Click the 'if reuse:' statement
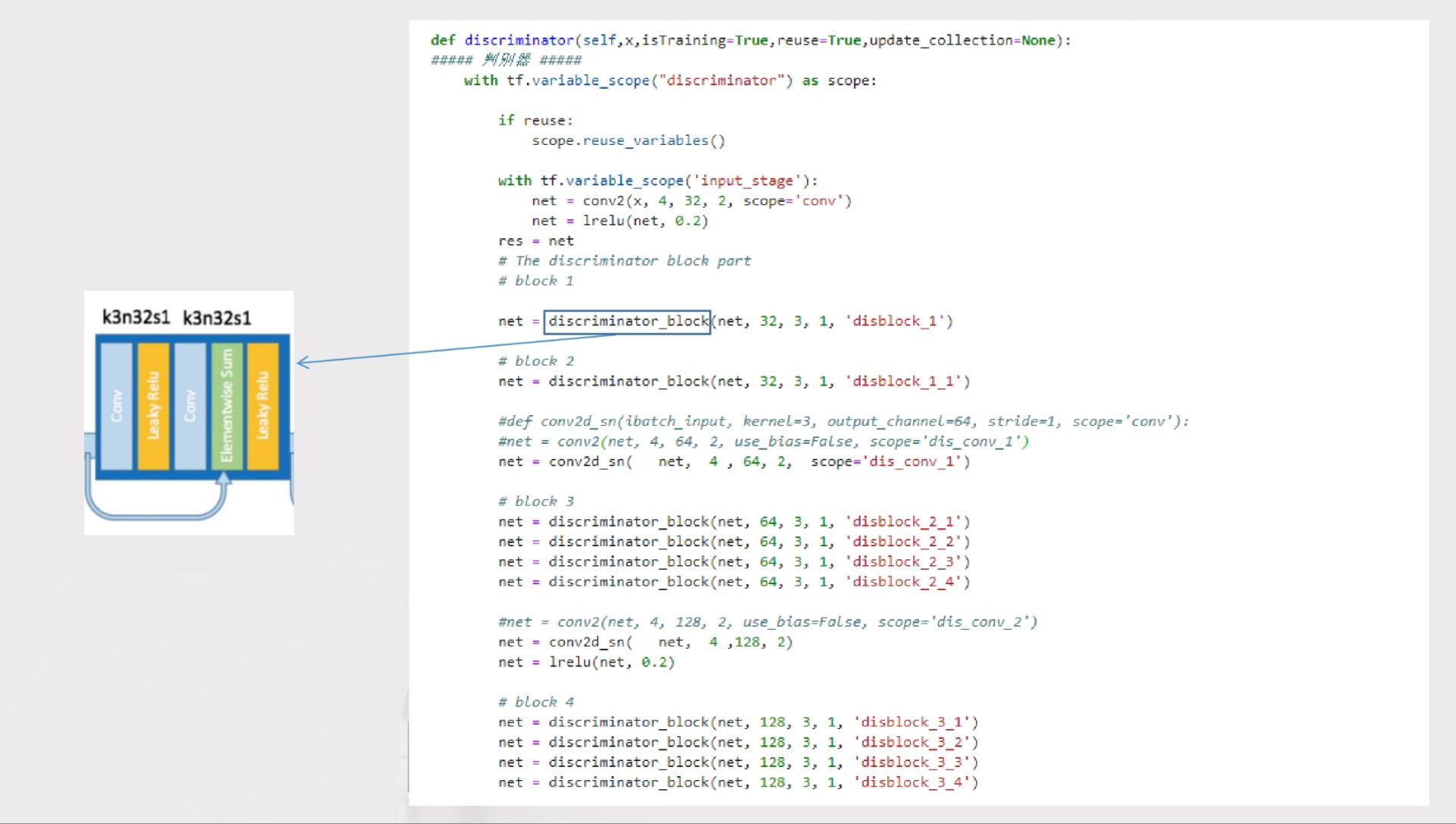This screenshot has height=824, width=1456. point(535,121)
